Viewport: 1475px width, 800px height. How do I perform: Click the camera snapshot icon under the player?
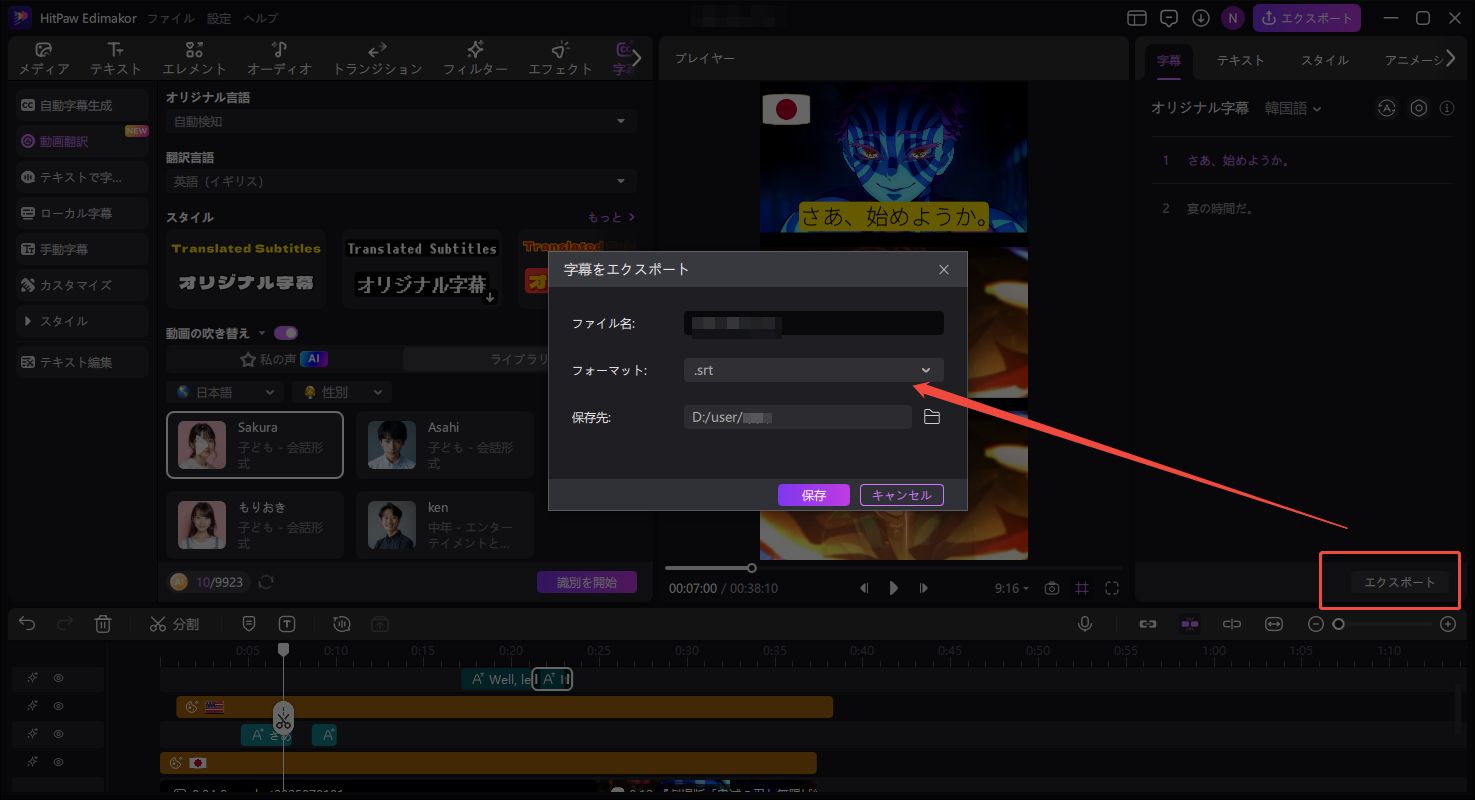click(x=1051, y=588)
